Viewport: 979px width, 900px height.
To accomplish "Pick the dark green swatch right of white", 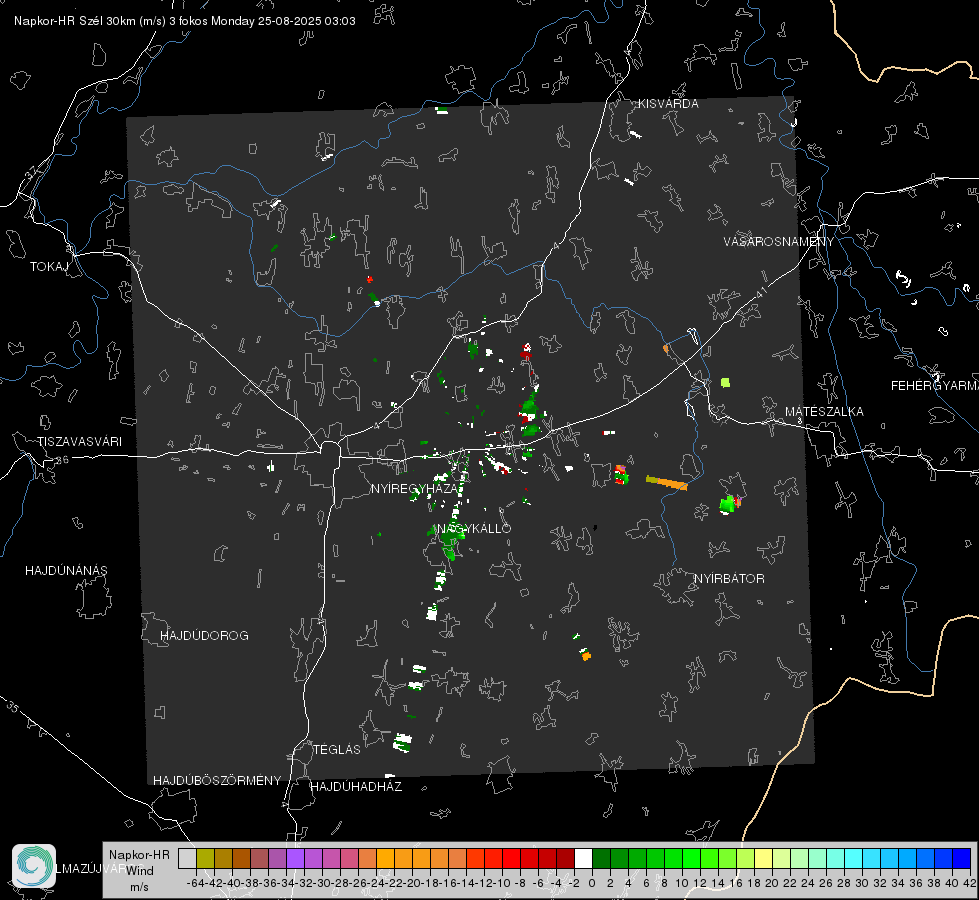I will click(x=601, y=858).
